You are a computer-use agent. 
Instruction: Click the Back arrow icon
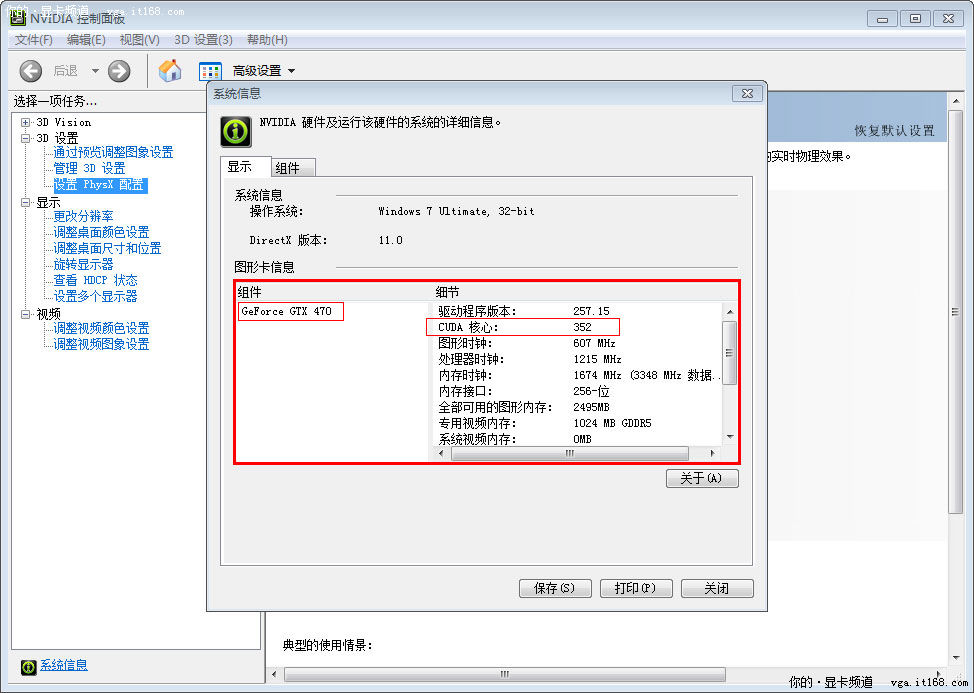coord(30,71)
